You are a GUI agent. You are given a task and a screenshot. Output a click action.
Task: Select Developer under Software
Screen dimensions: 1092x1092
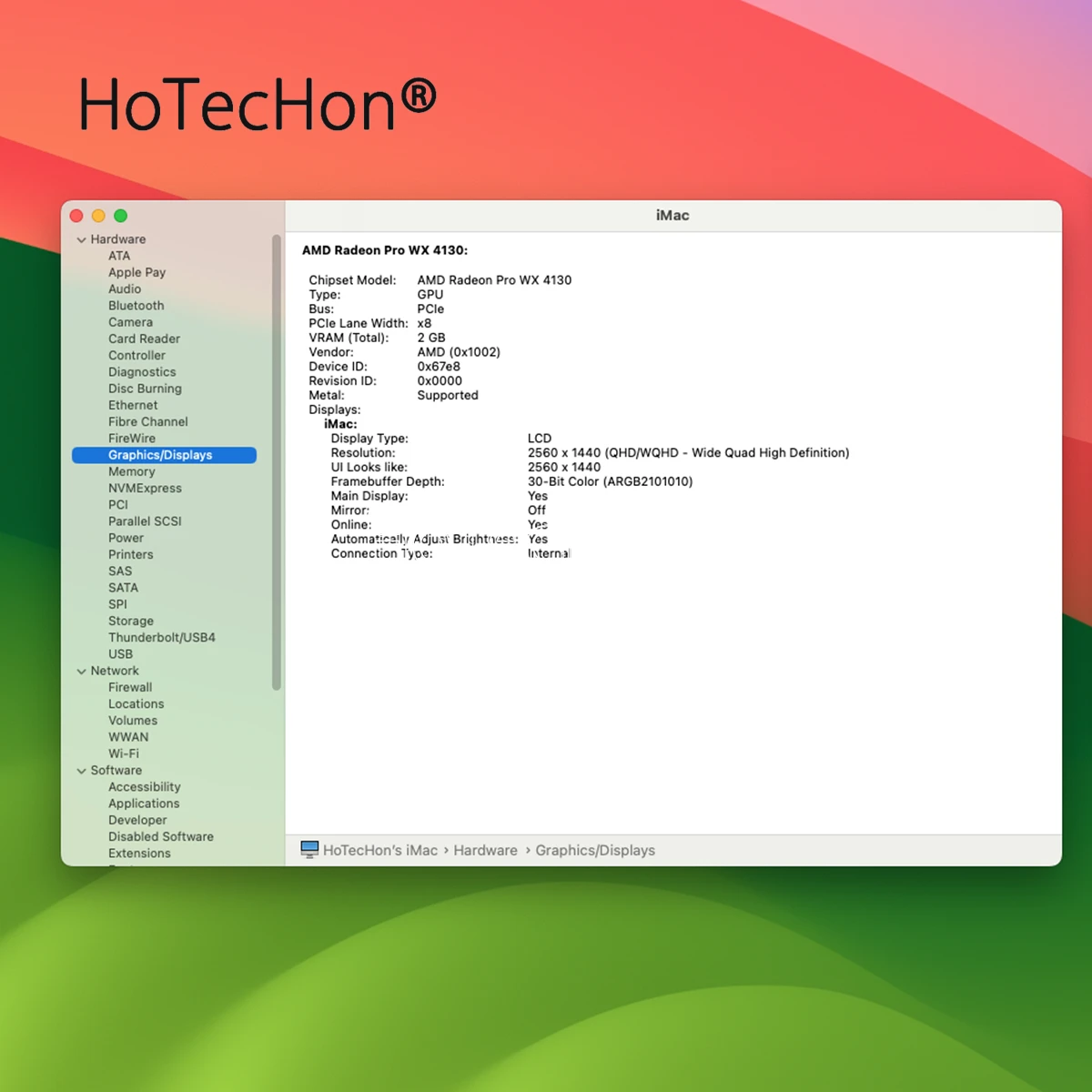(x=137, y=820)
